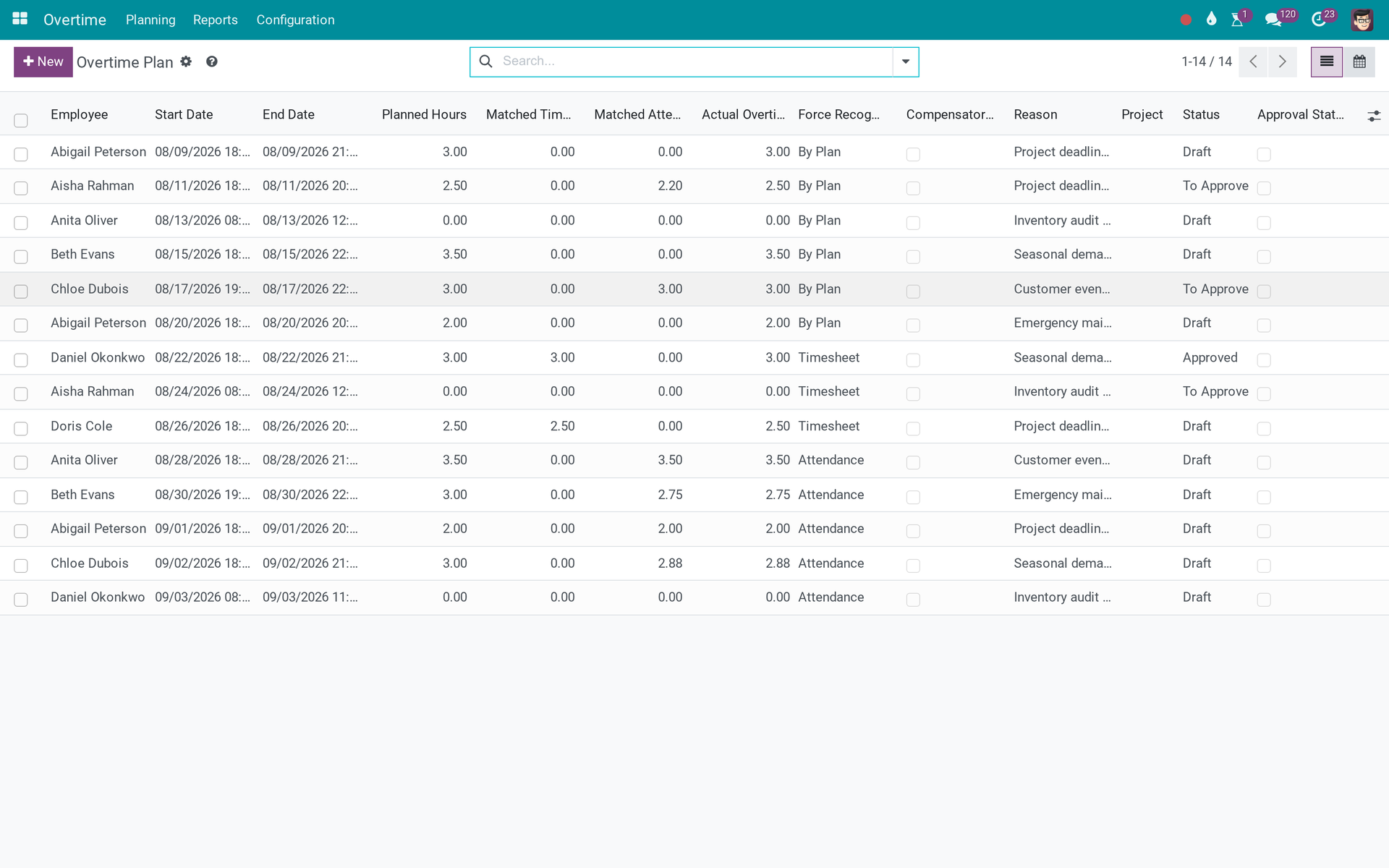
Task: Expand the search options dropdown arrow
Action: coord(906,61)
